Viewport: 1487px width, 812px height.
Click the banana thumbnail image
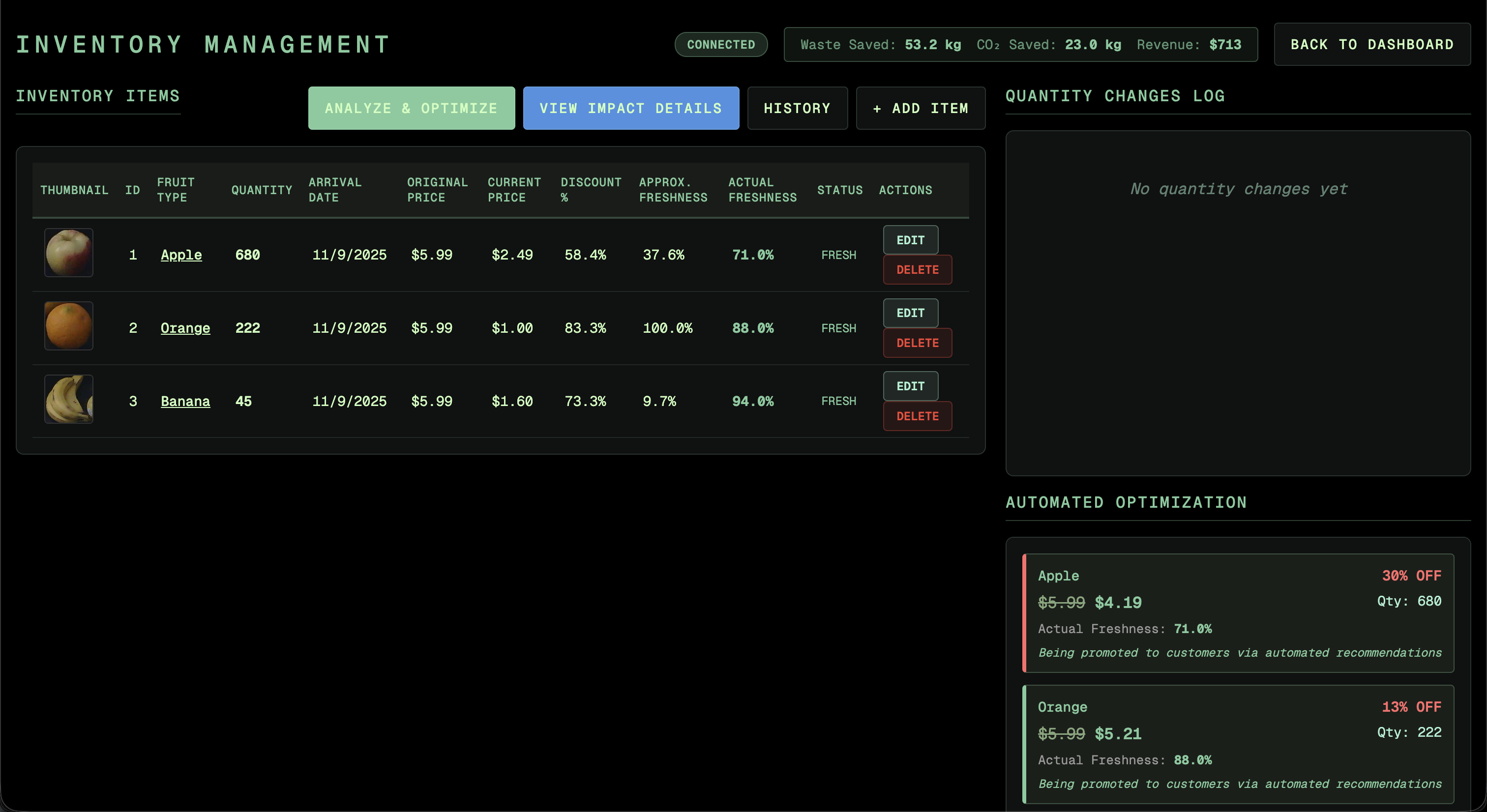68,399
